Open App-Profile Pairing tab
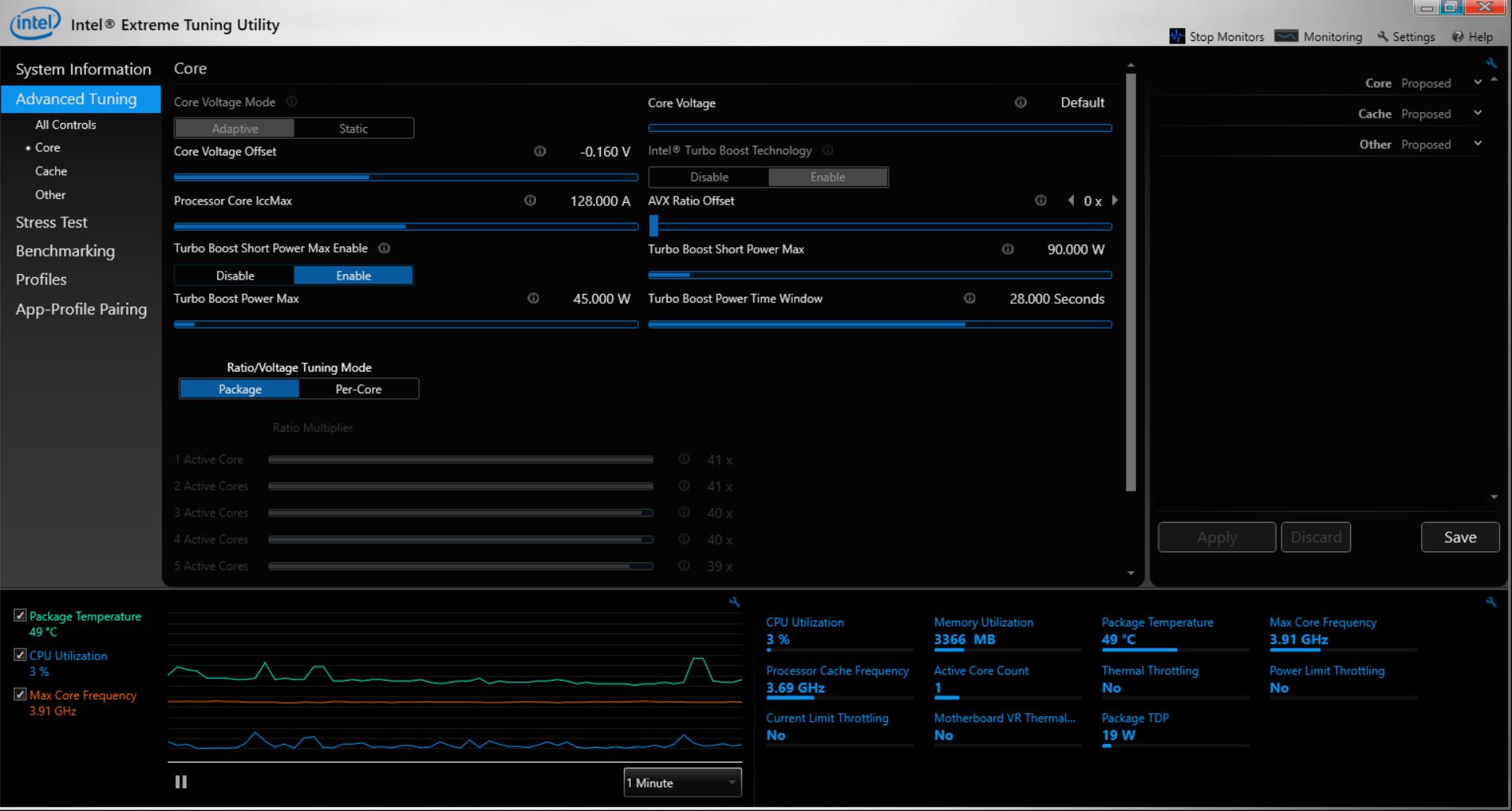The image size is (1512, 811). coord(81,310)
